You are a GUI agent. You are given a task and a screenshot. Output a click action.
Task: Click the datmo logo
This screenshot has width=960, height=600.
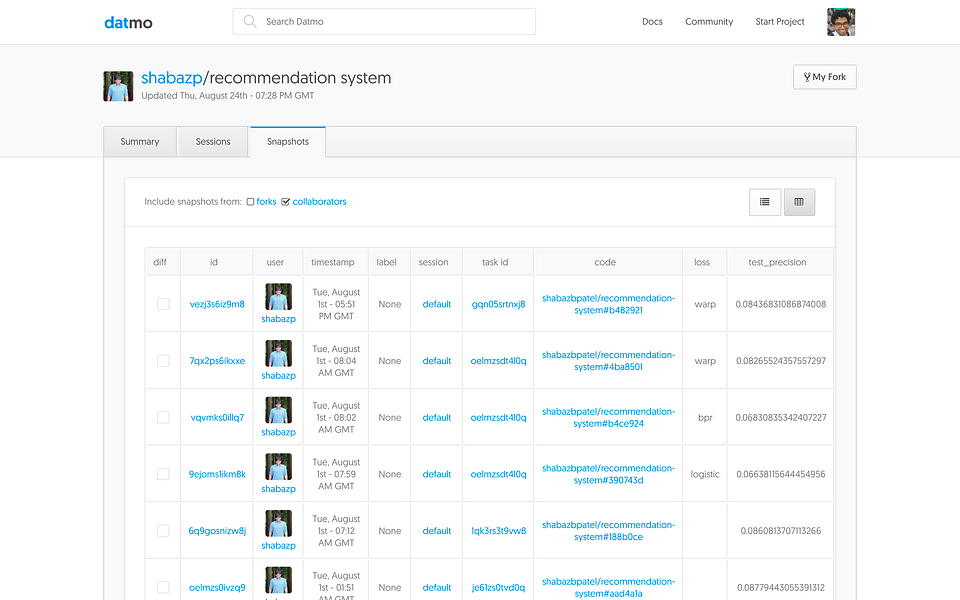tap(128, 23)
